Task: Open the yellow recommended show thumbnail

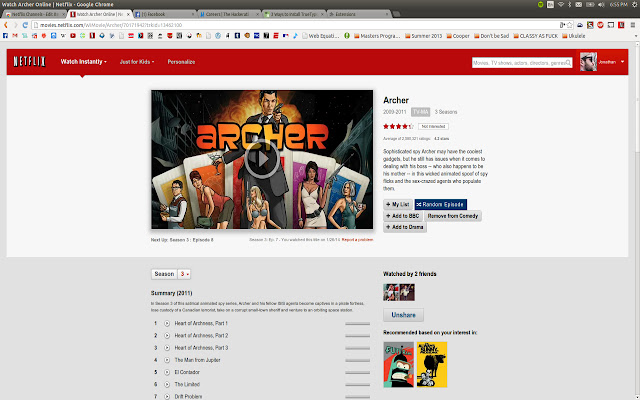Action: click(x=432, y=364)
